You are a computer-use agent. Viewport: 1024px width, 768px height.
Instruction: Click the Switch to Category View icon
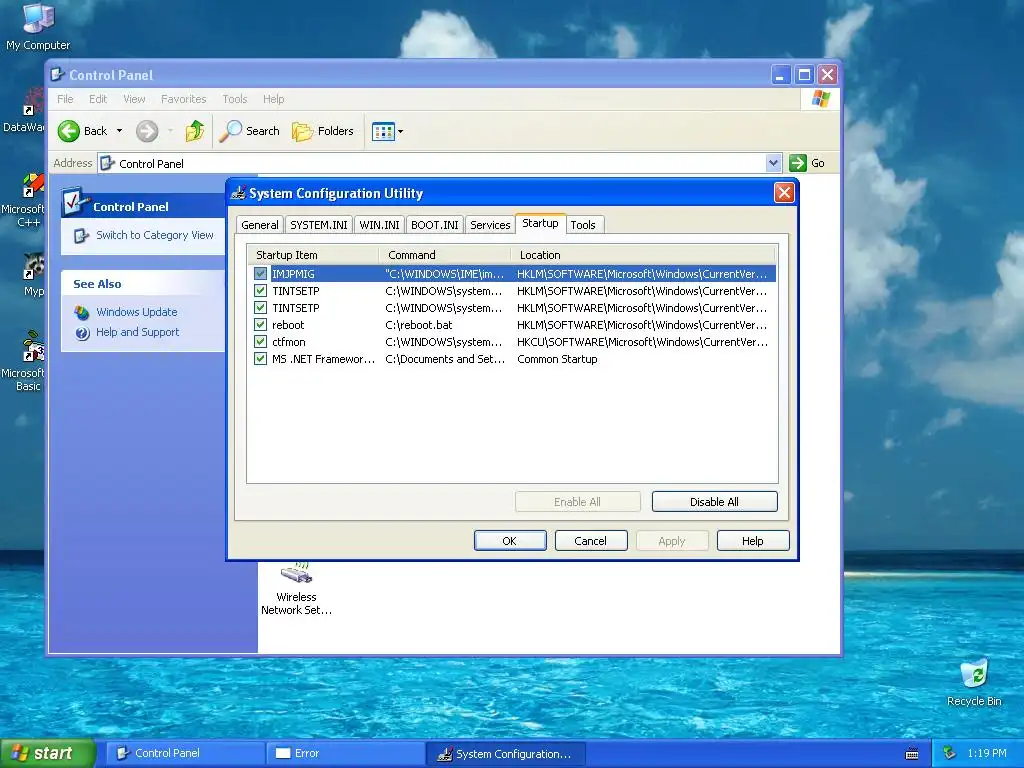click(x=81, y=235)
